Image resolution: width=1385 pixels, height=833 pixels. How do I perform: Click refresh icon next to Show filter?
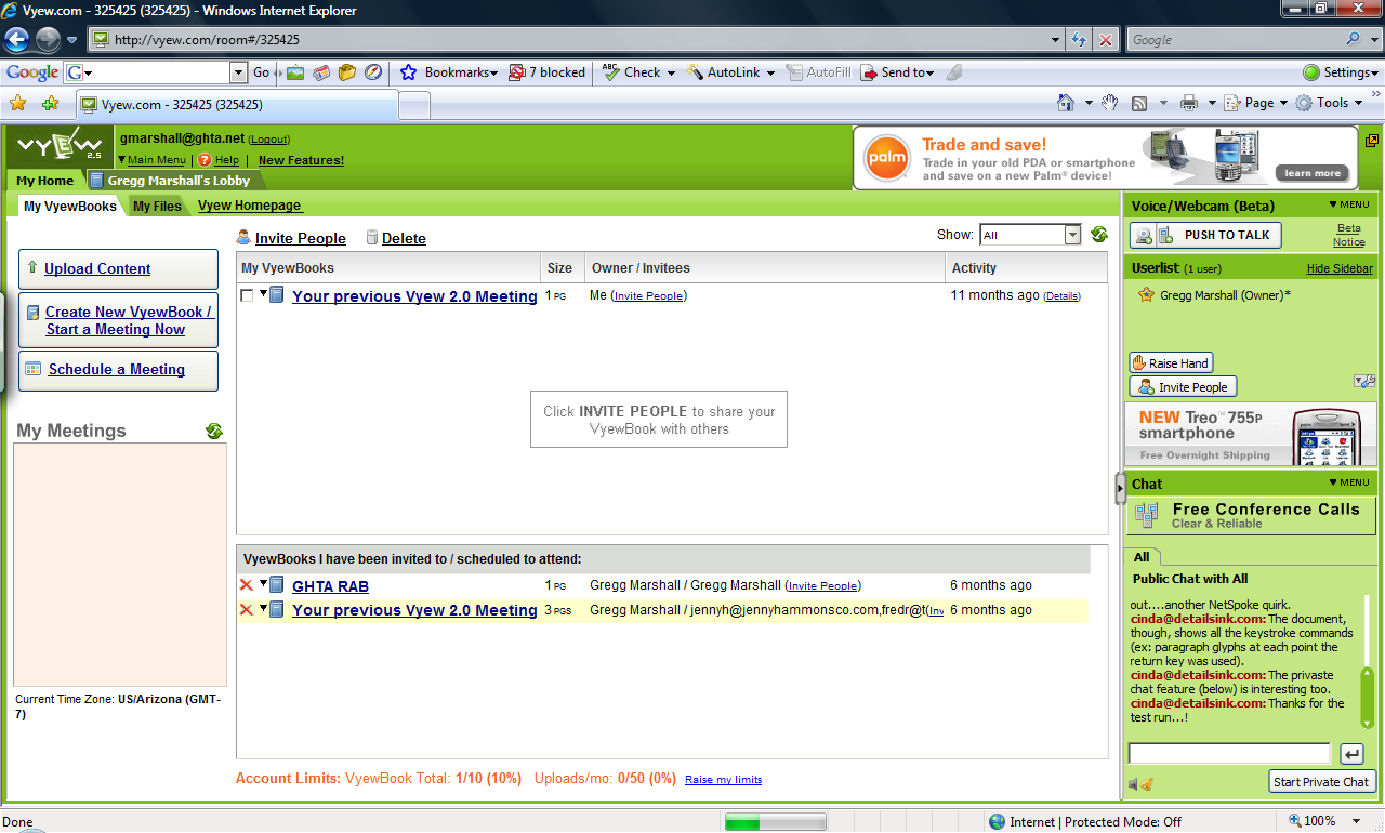1099,234
